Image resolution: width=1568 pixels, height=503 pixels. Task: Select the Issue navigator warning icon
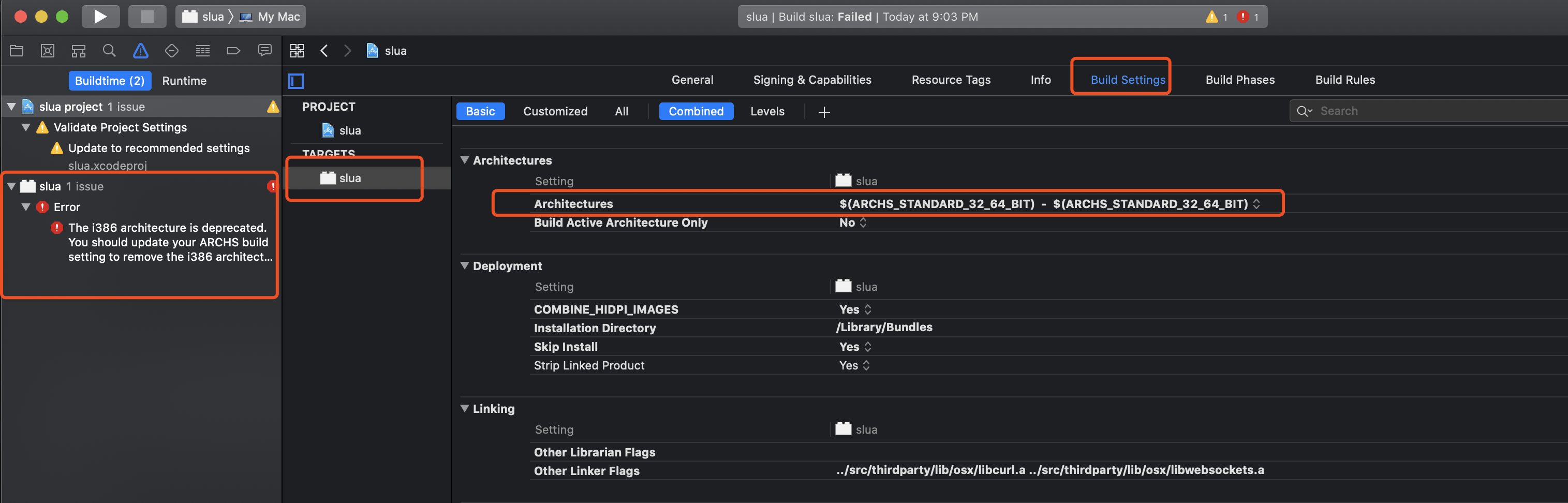coord(141,51)
